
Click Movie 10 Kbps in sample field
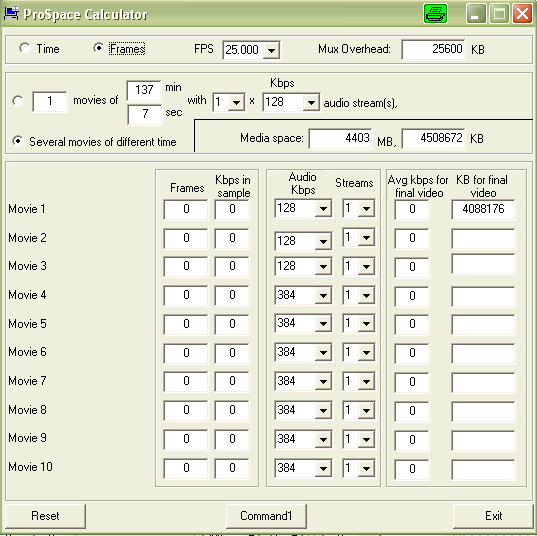point(232,468)
